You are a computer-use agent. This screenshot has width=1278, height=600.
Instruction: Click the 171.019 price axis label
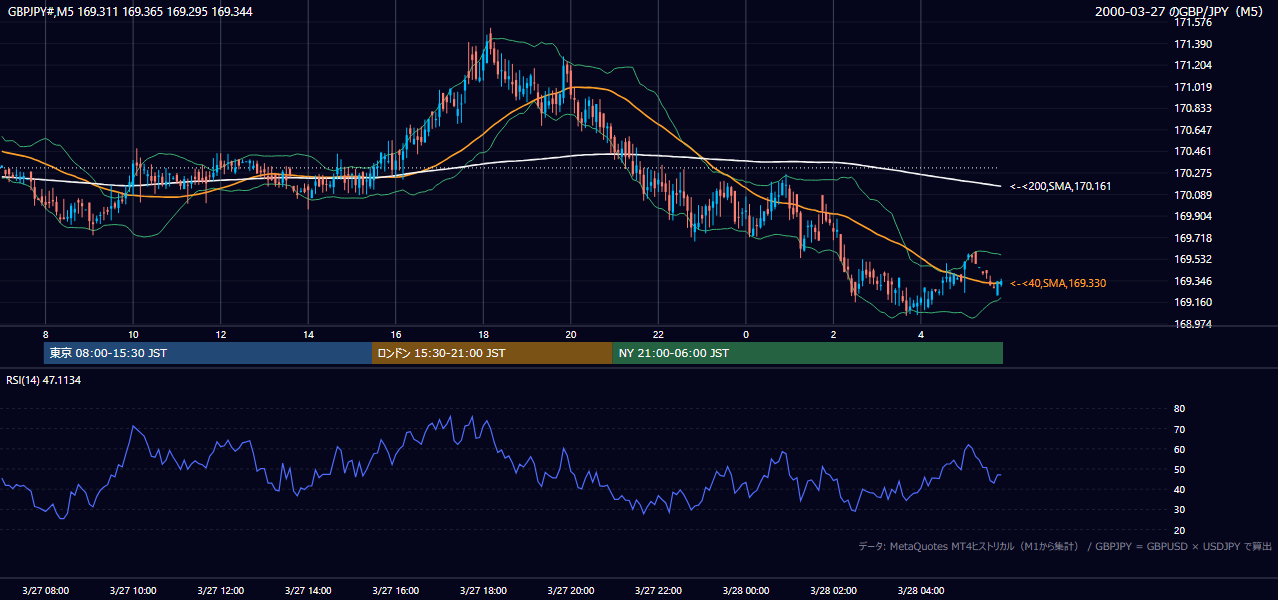click(1193, 87)
